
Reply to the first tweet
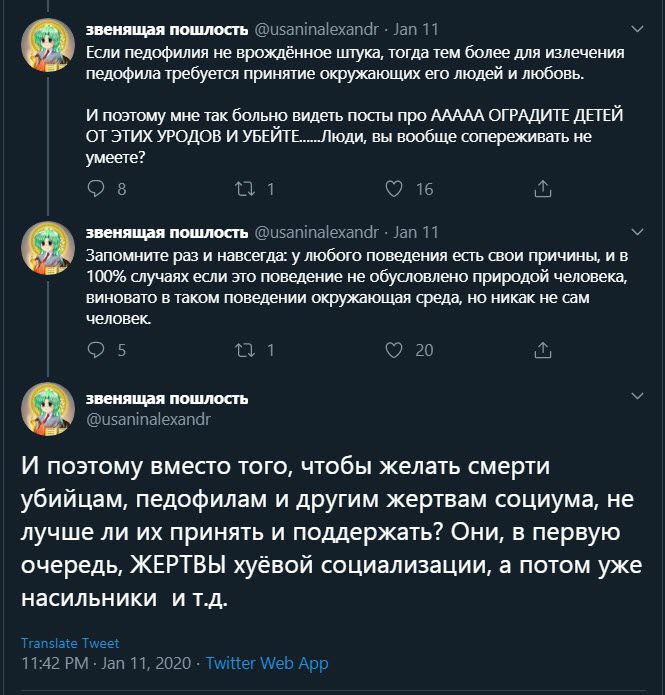click(x=97, y=189)
